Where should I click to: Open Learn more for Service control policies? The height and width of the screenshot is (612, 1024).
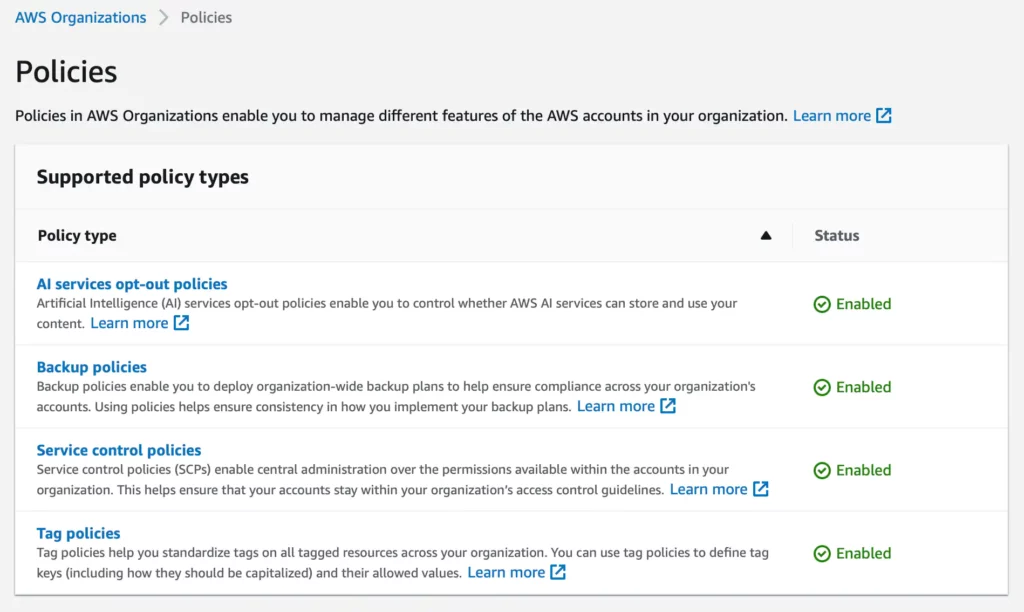coord(709,489)
